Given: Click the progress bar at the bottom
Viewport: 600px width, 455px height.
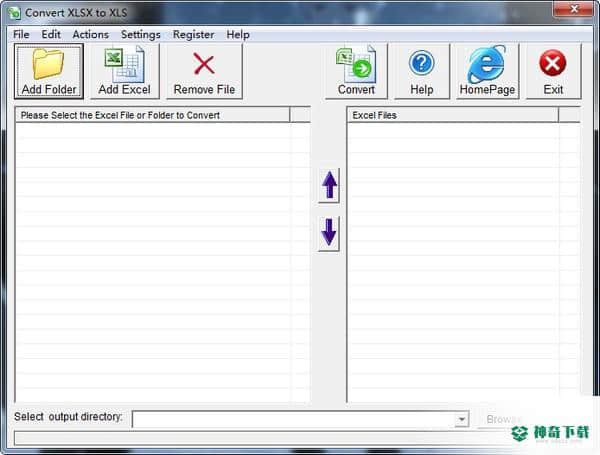Looking at the screenshot, I should [x=264, y=438].
